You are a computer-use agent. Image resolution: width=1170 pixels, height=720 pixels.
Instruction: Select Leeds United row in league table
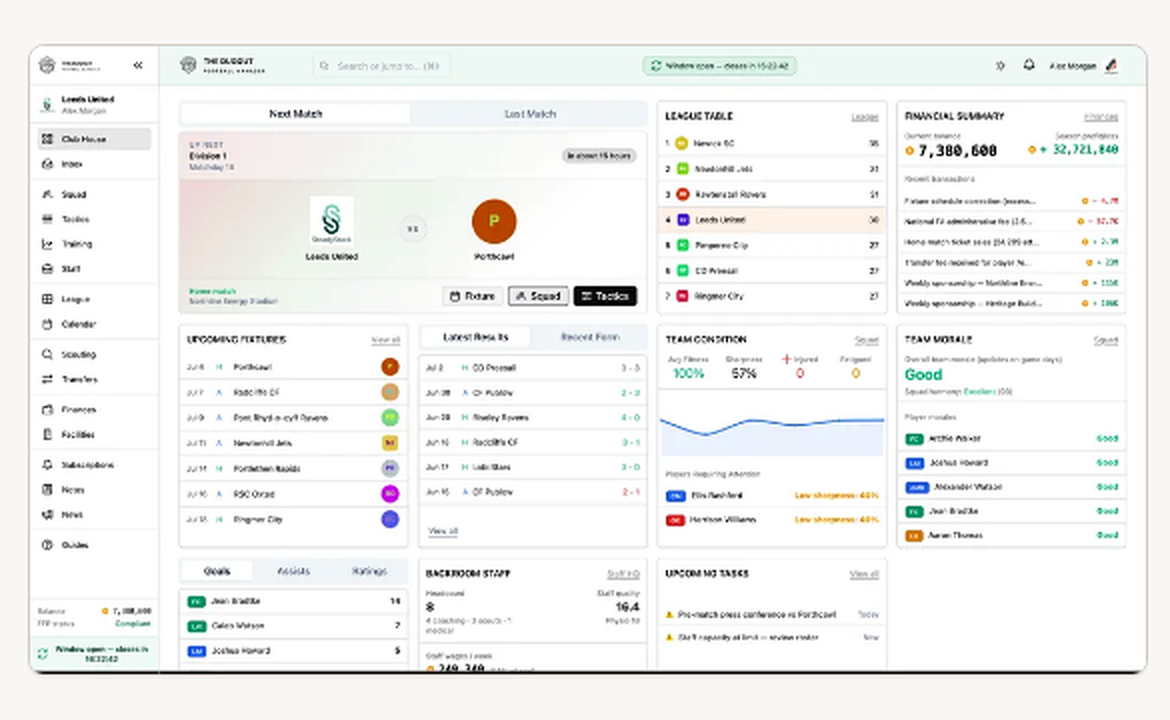pos(772,220)
